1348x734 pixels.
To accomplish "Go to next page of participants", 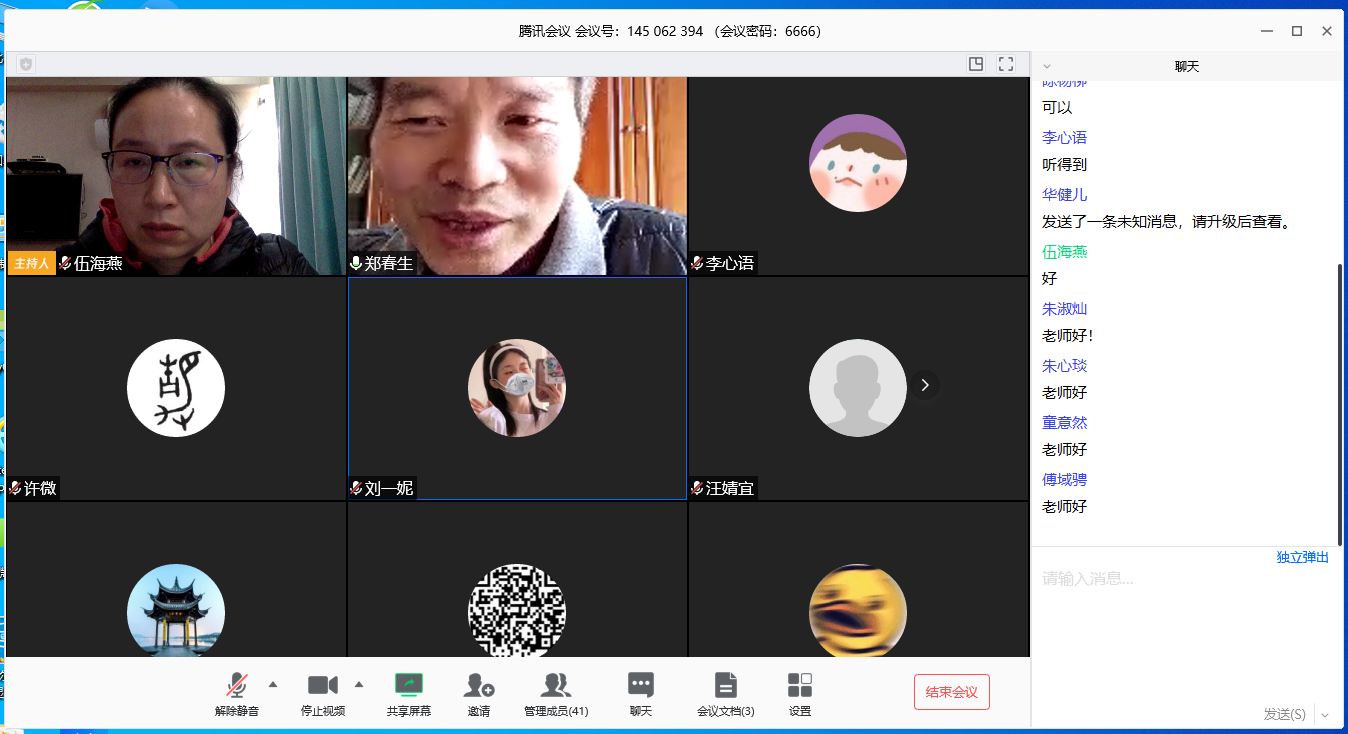I will point(925,385).
